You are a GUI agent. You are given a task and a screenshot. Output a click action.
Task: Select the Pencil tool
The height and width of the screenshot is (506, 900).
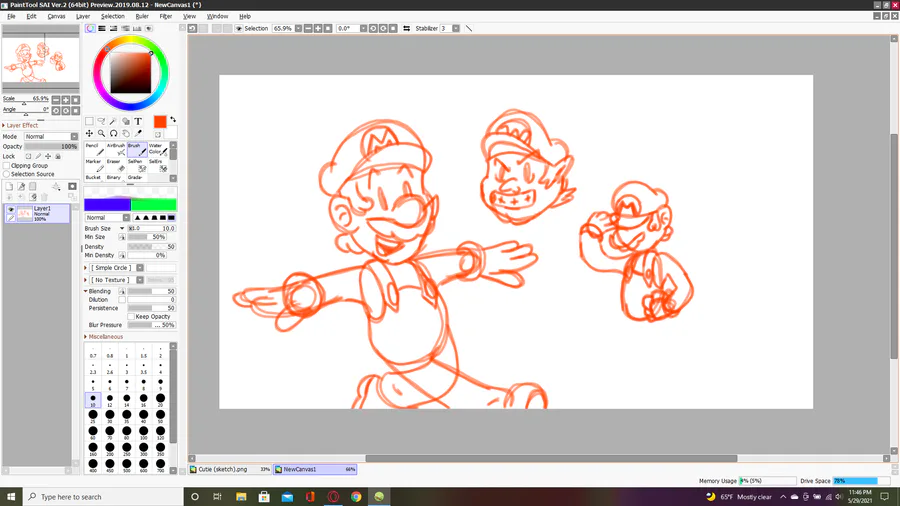[x=95, y=149]
